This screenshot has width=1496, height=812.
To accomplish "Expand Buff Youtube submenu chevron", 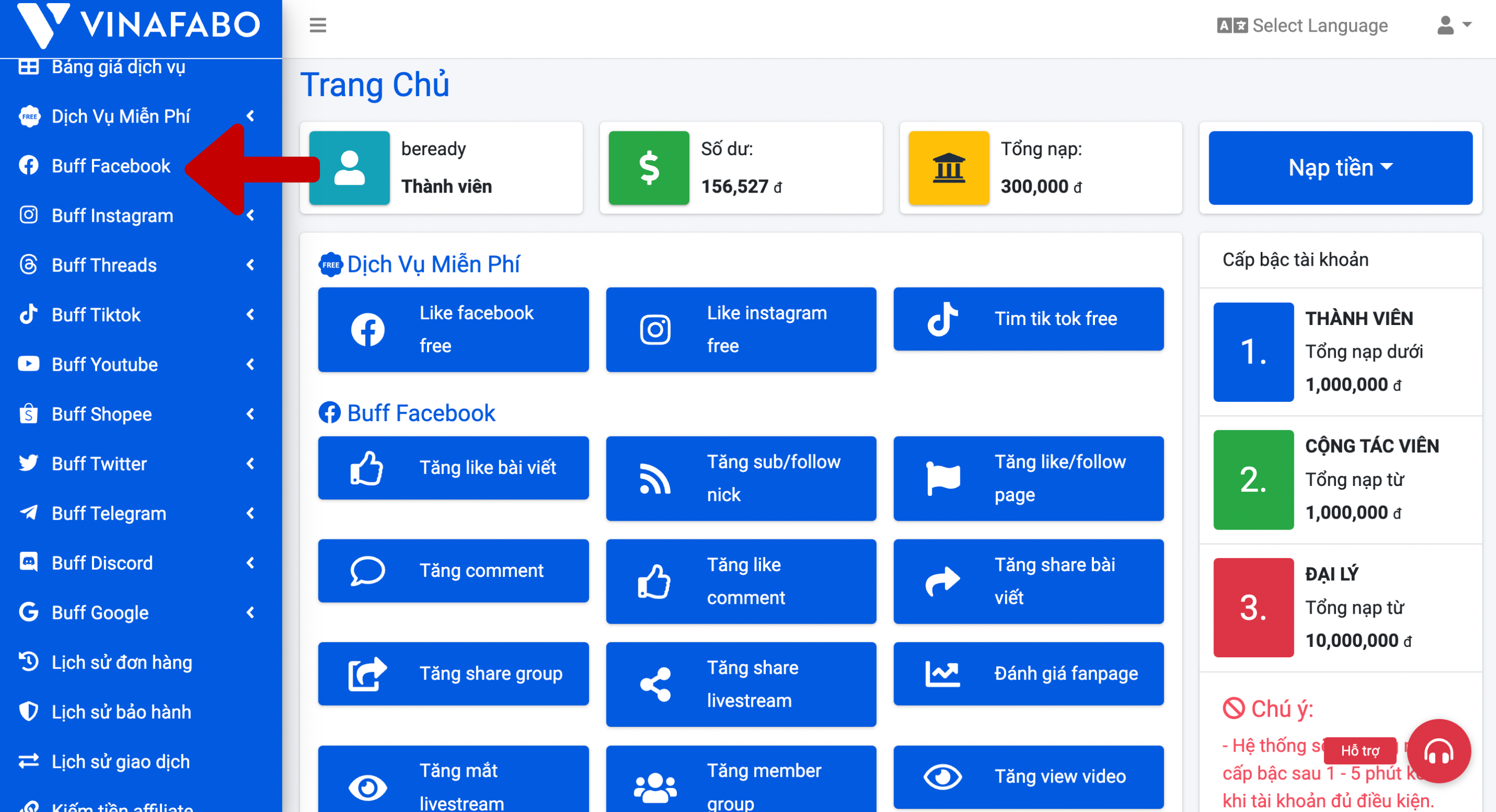I will point(250,364).
